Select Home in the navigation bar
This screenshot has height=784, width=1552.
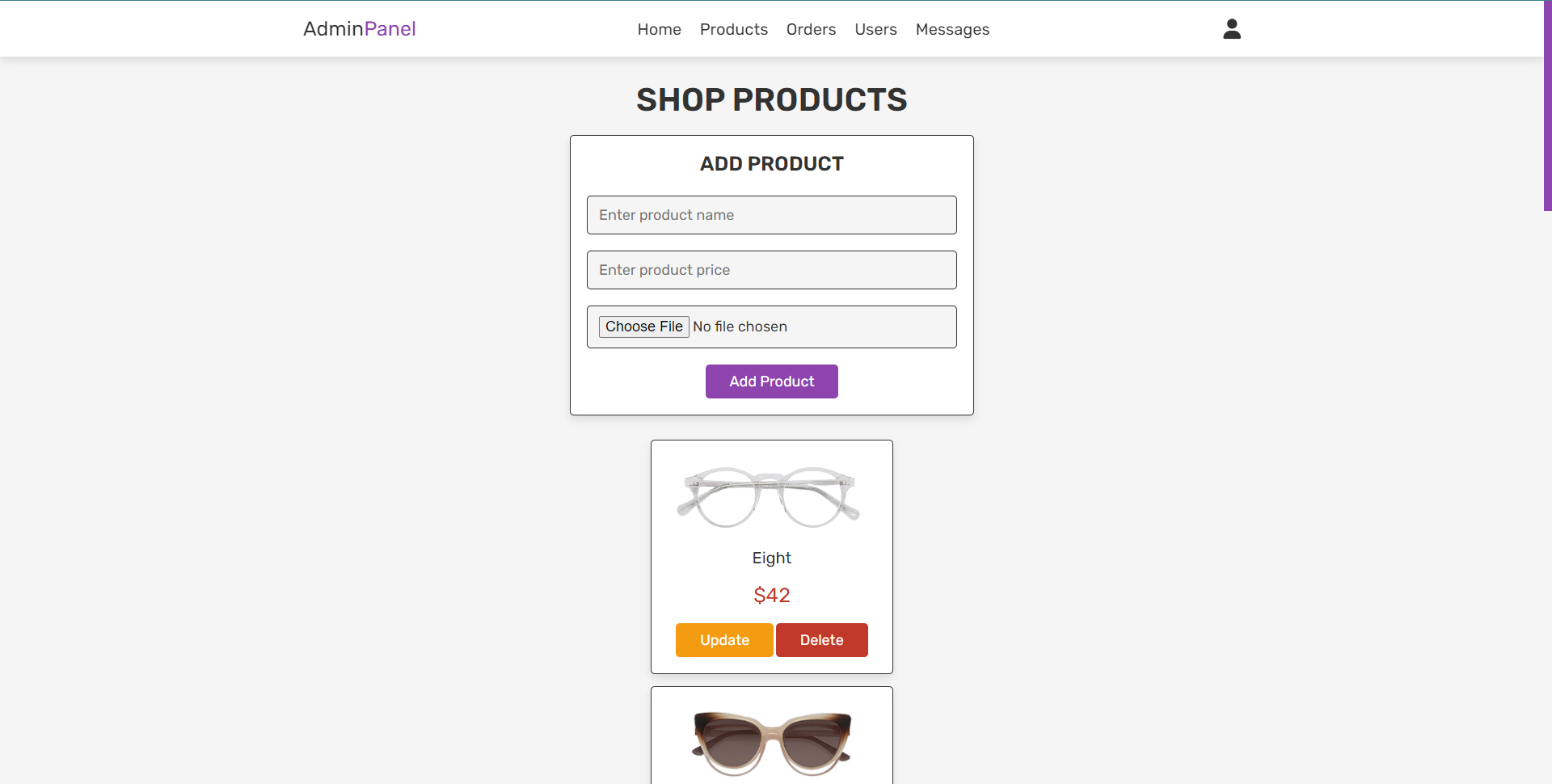click(658, 29)
